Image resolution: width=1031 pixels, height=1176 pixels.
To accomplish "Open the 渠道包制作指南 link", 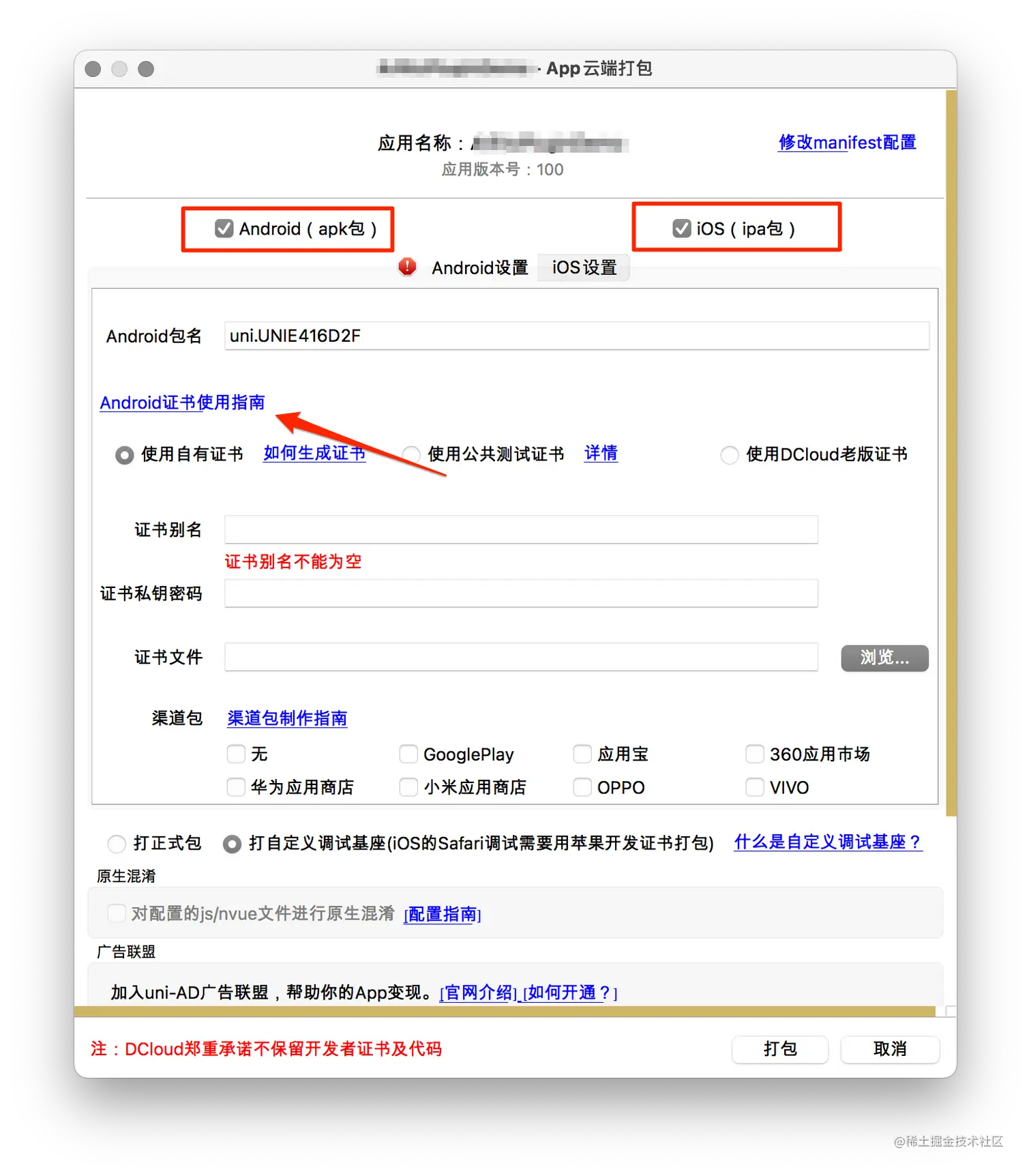I will tap(287, 718).
